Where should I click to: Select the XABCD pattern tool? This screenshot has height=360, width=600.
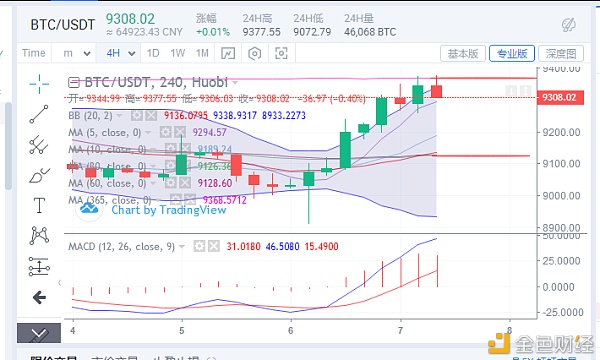point(39,235)
